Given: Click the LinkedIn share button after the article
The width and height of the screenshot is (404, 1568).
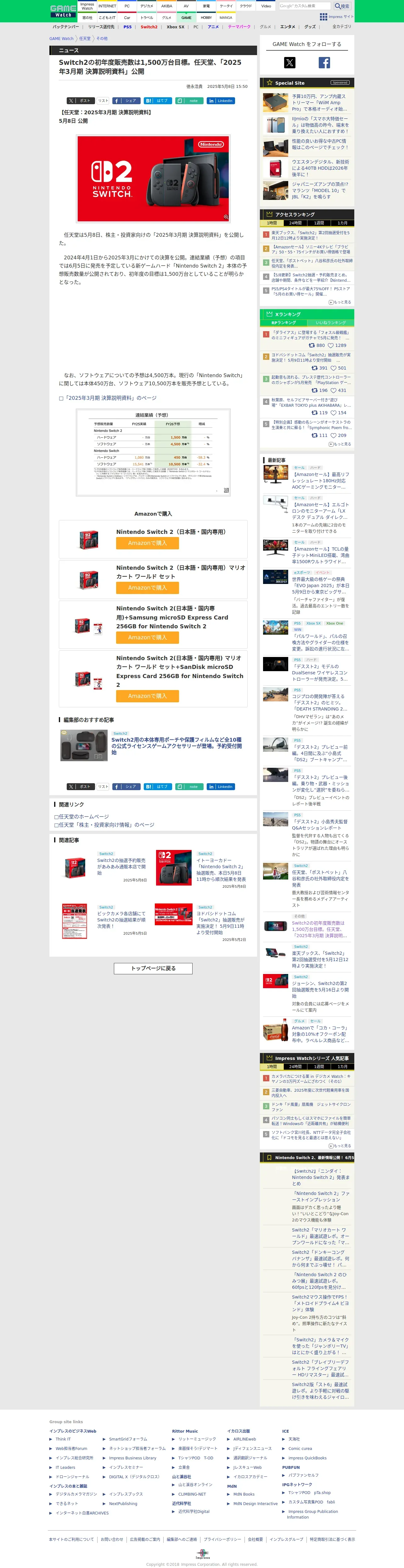Looking at the screenshot, I should (x=221, y=786).
